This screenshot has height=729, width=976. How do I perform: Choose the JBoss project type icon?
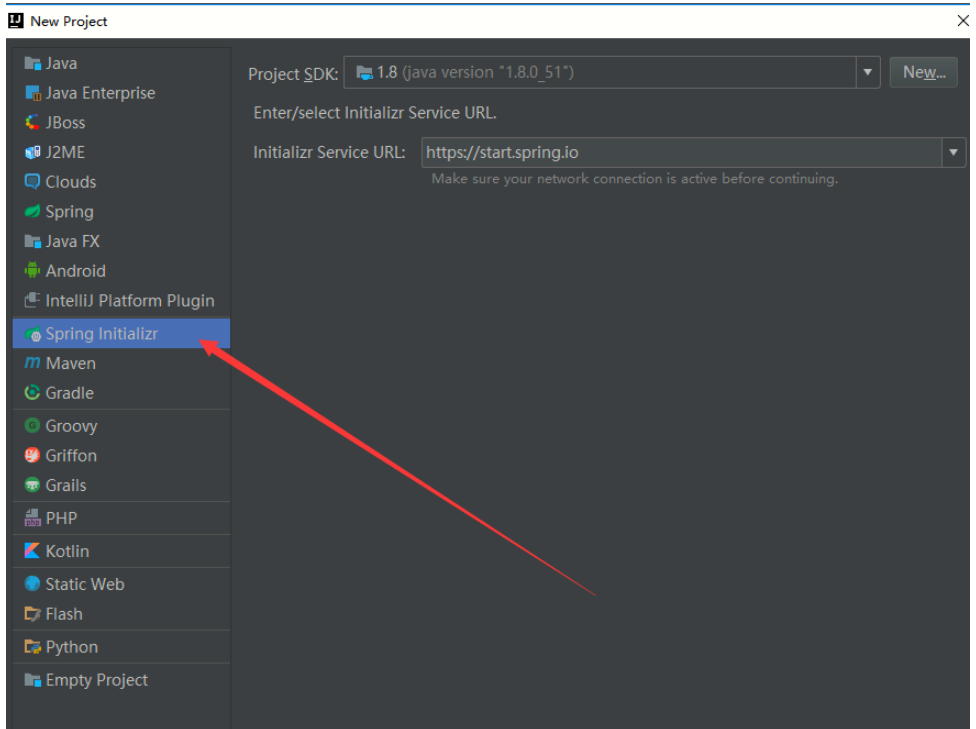pos(32,123)
